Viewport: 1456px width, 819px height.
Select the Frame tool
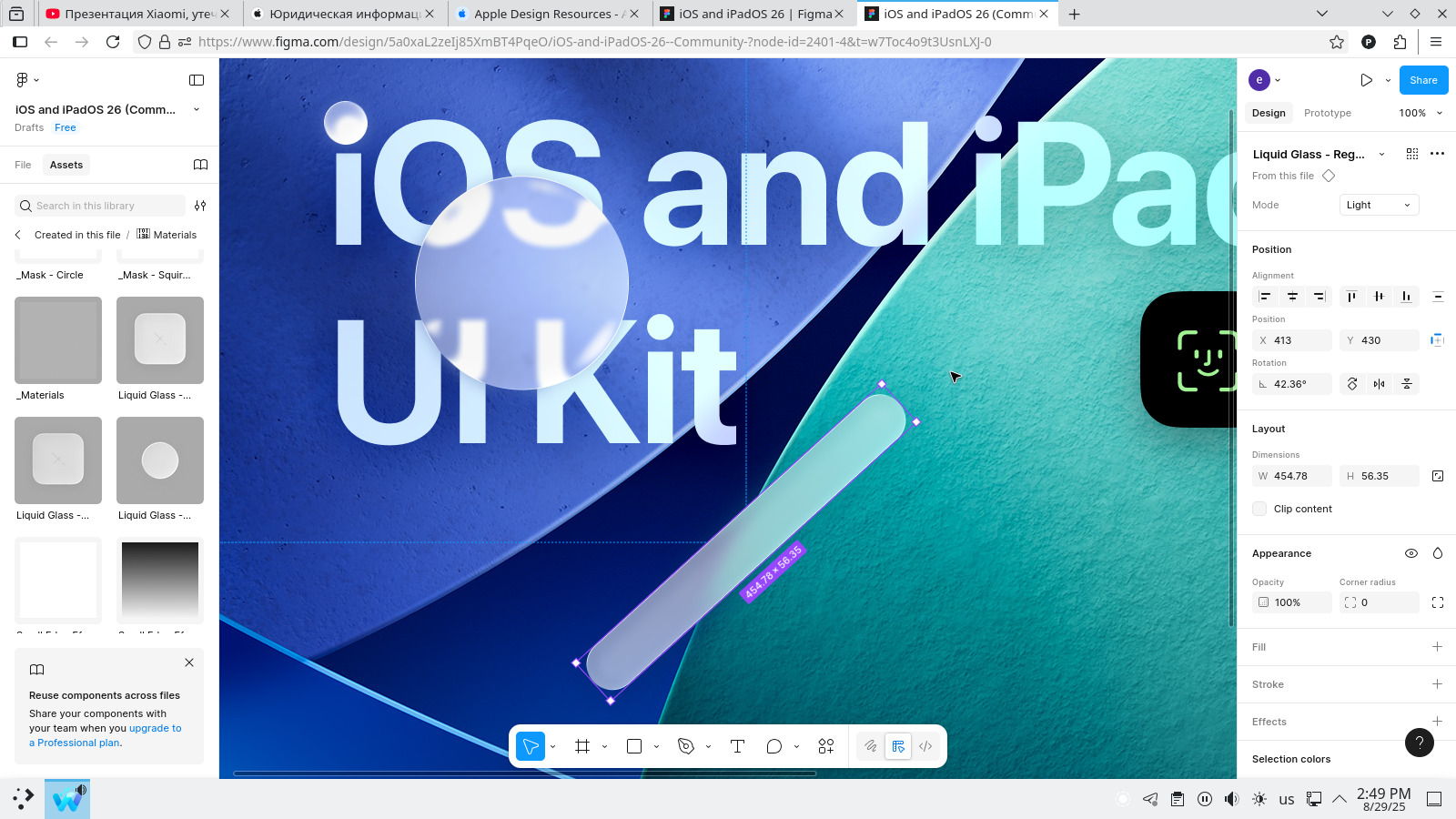coord(582,746)
